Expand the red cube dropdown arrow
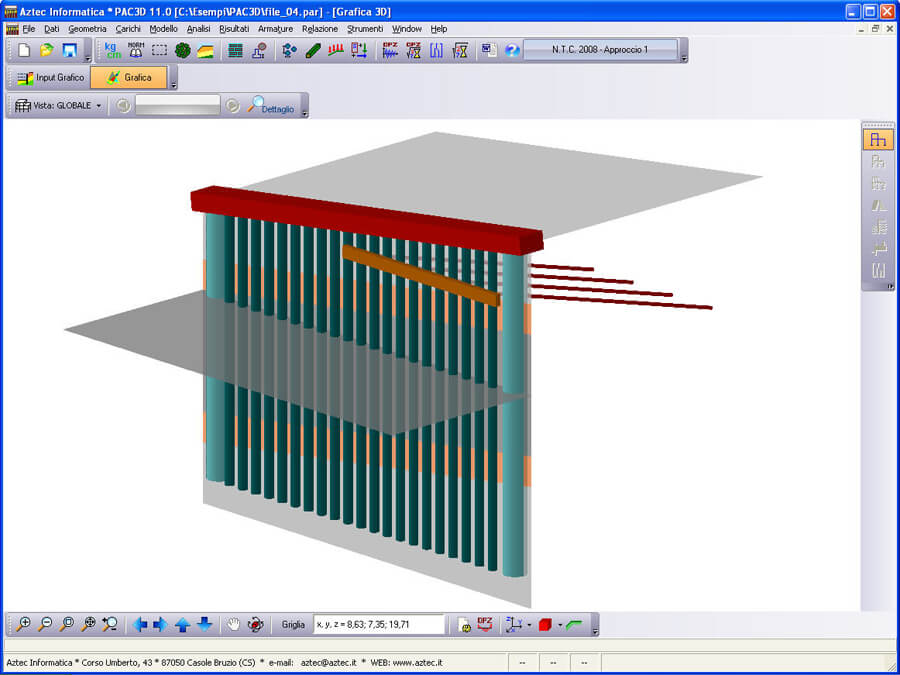This screenshot has width=900, height=675. coord(560,625)
